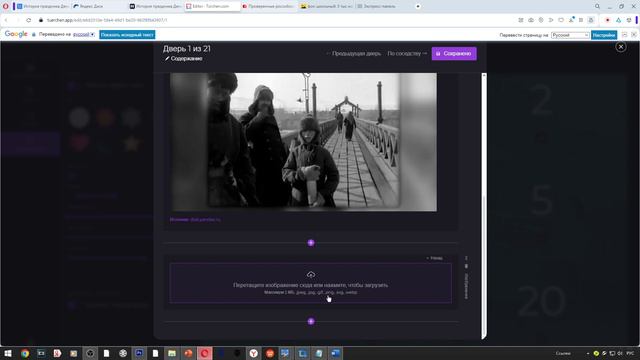Open Word from the taskbar
Viewport: 640px width, 360px height.
click(x=336, y=353)
